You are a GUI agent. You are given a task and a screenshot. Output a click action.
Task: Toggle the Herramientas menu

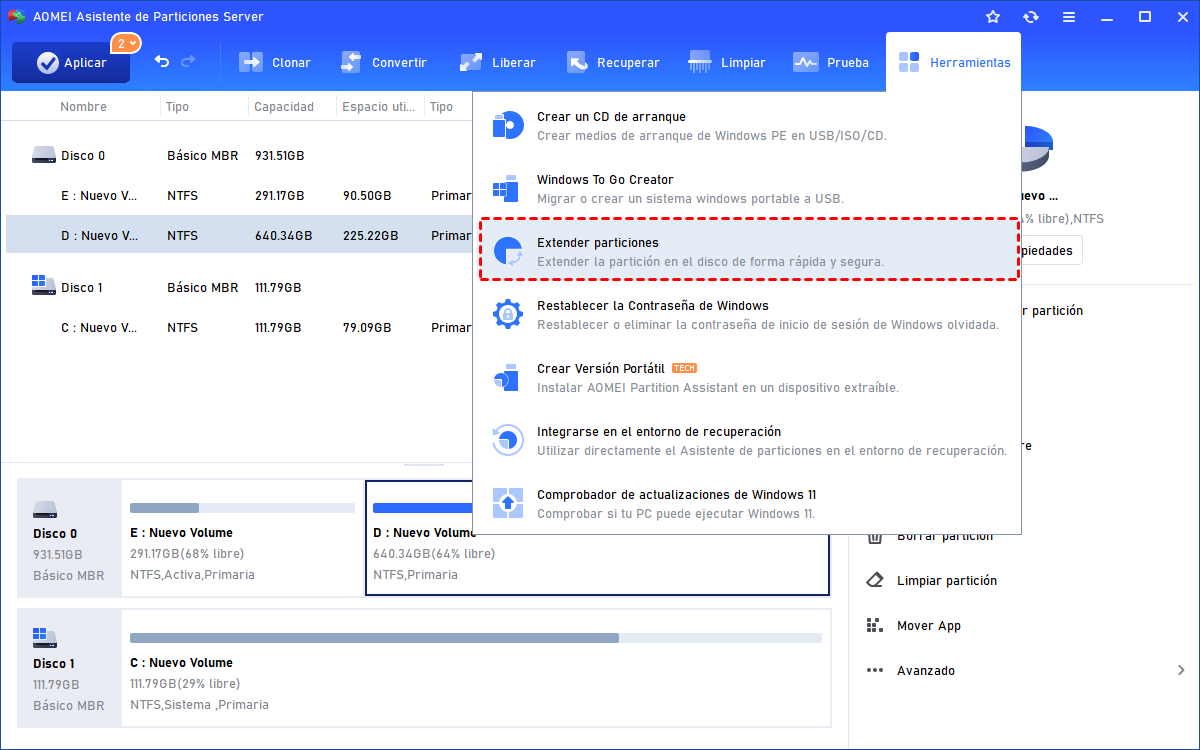tap(953, 62)
